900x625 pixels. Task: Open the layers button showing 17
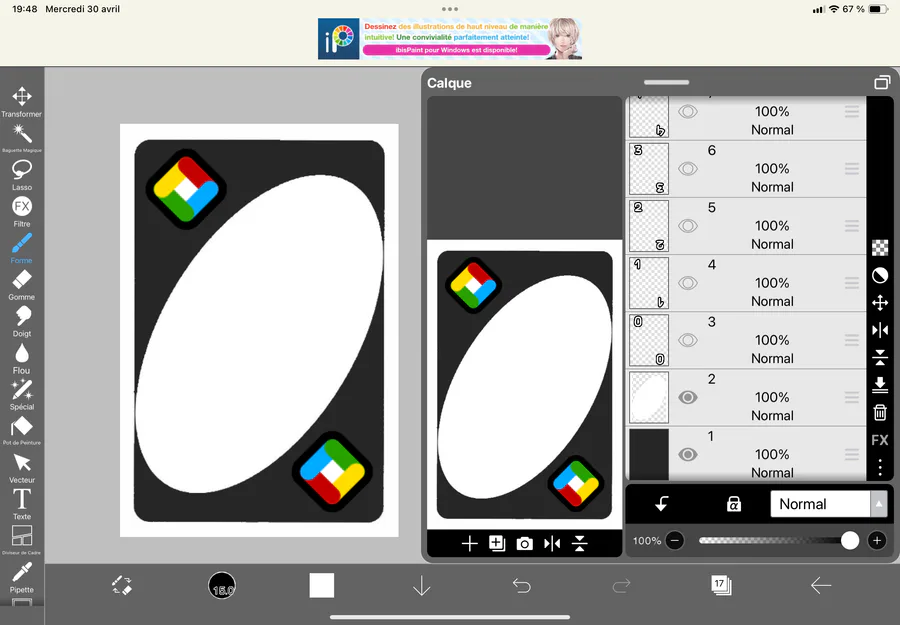pyautogui.click(x=721, y=585)
